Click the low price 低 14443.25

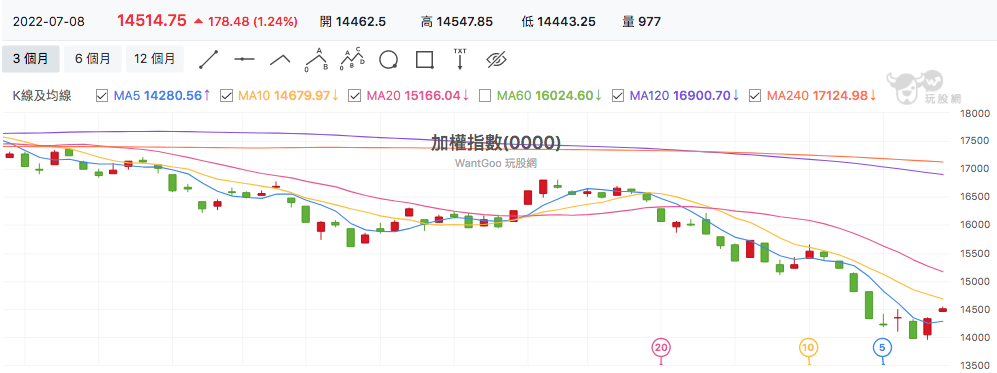558,22
